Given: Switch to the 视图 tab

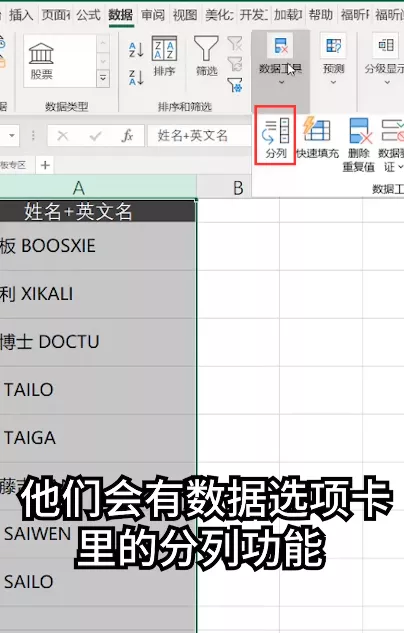Looking at the screenshot, I should [x=185, y=15].
